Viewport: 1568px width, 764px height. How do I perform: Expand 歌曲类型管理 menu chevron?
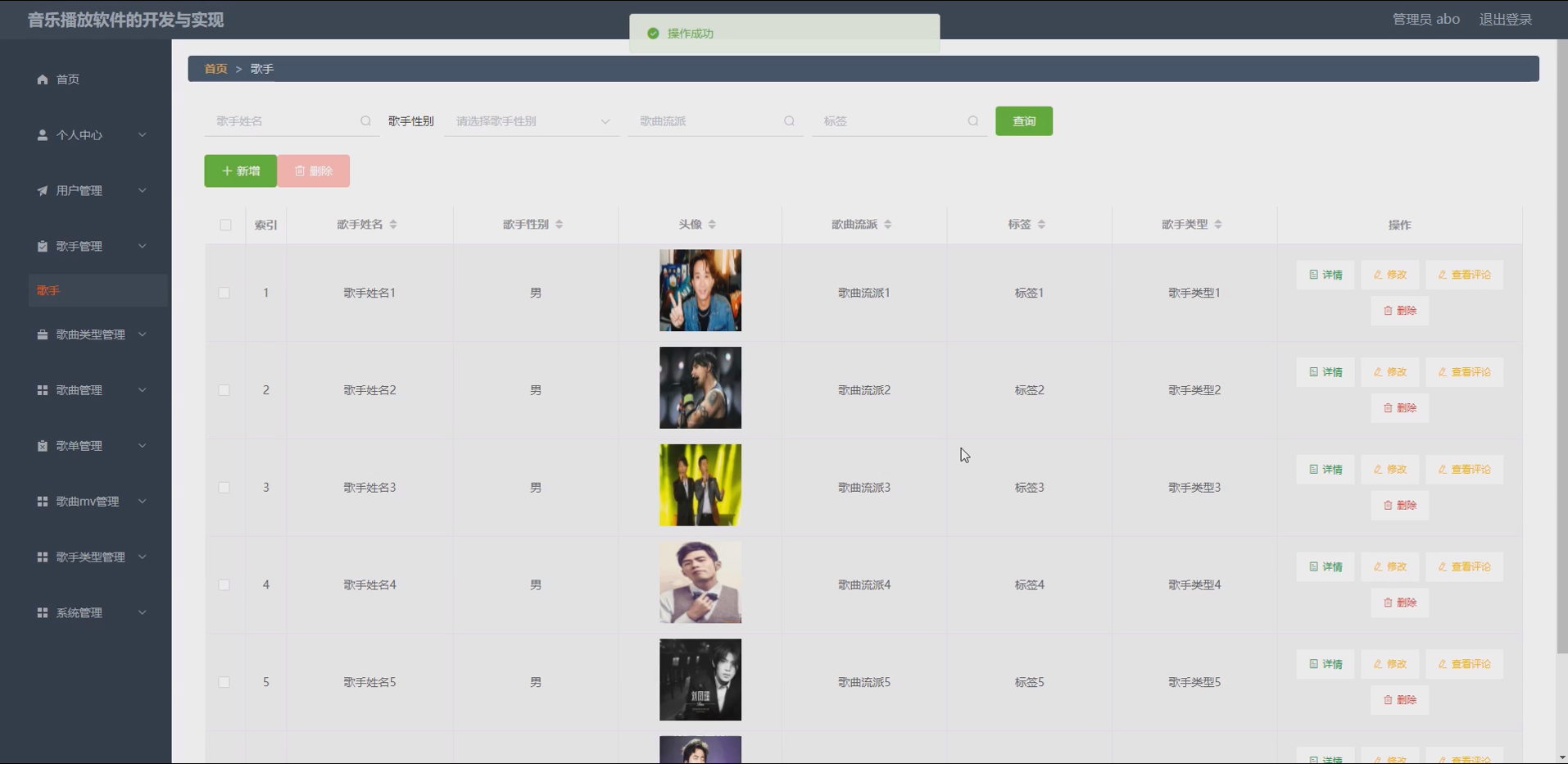click(142, 335)
